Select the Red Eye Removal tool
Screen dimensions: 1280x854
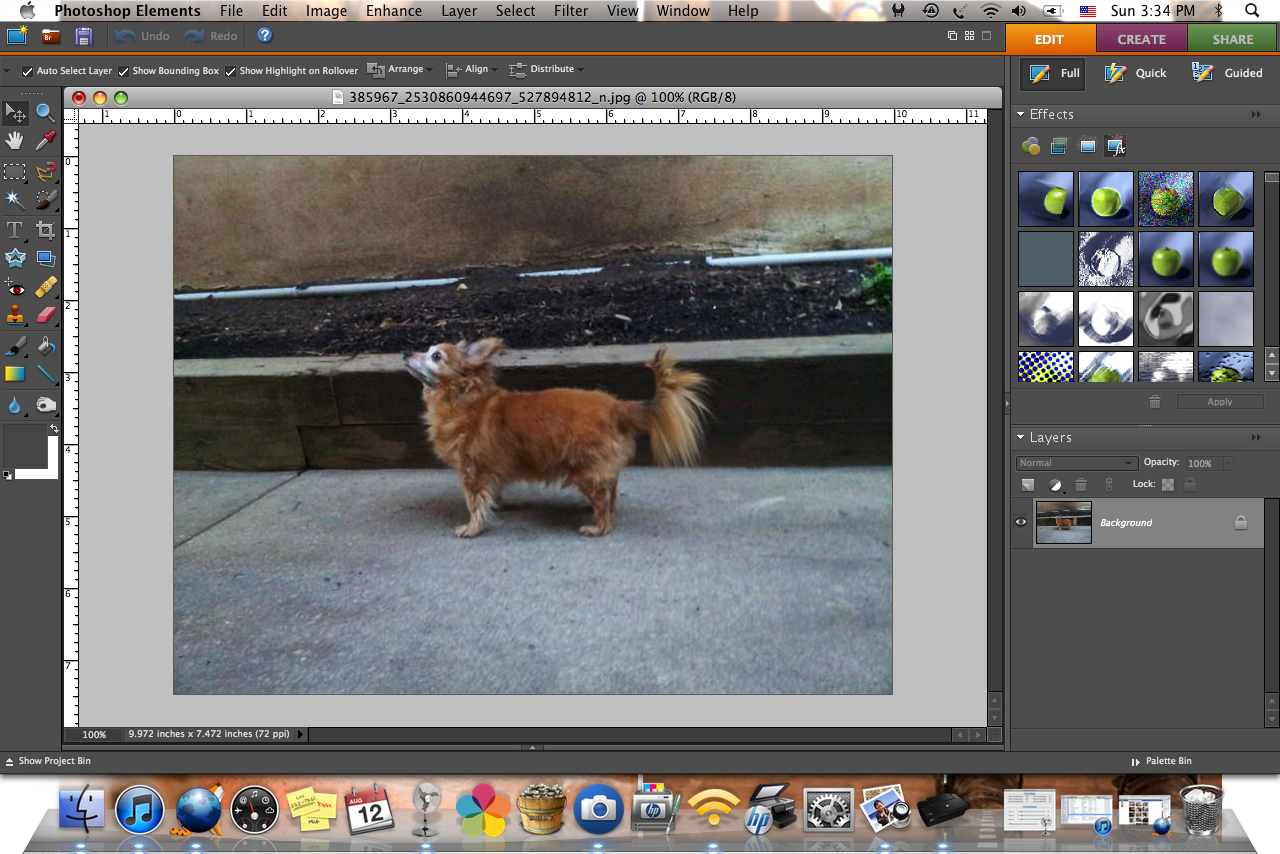[x=15, y=288]
